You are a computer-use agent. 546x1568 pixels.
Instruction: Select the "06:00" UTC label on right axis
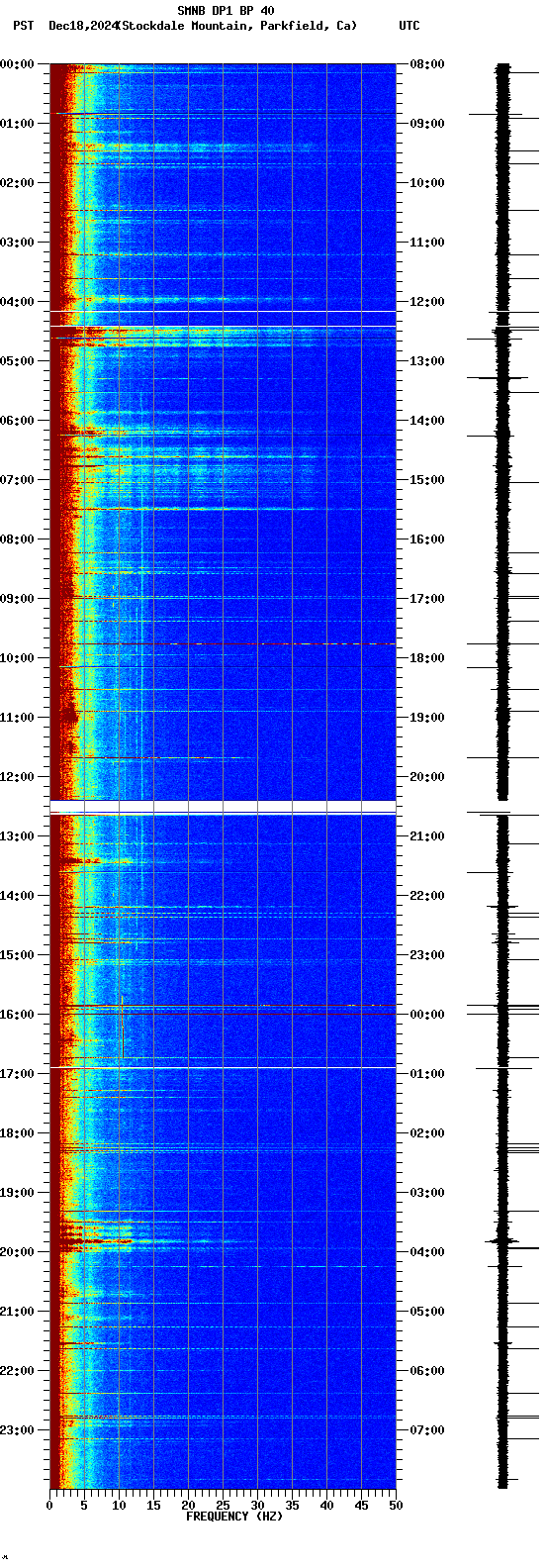[427, 1371]
